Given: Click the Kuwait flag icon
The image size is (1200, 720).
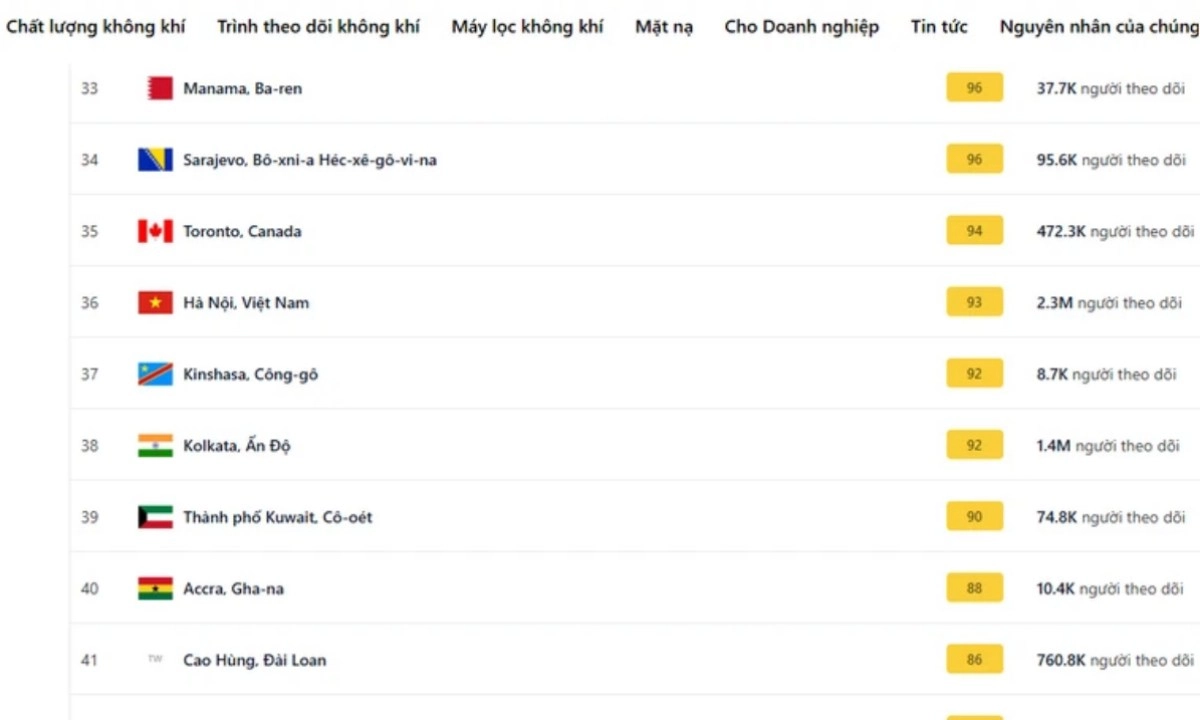Looking at the screenshot, I should point(155,517).
